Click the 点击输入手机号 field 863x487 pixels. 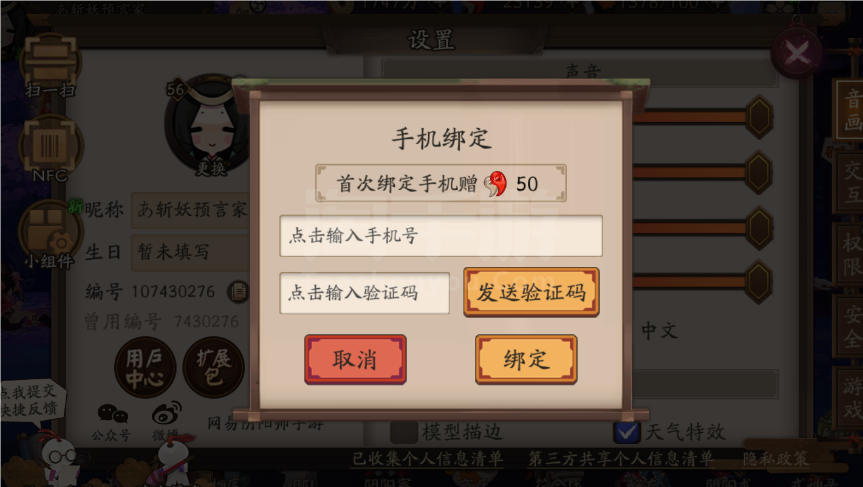point(441,236)
